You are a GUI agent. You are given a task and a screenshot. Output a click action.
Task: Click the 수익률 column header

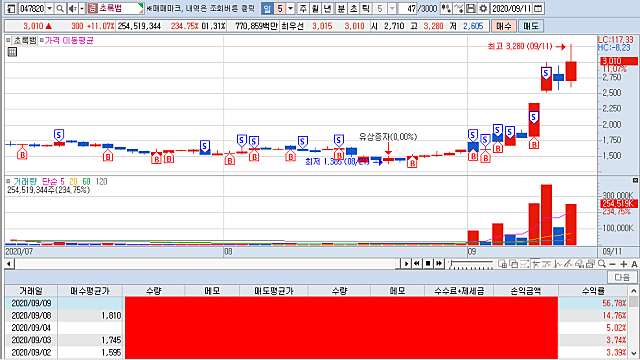tap(593, 291)
